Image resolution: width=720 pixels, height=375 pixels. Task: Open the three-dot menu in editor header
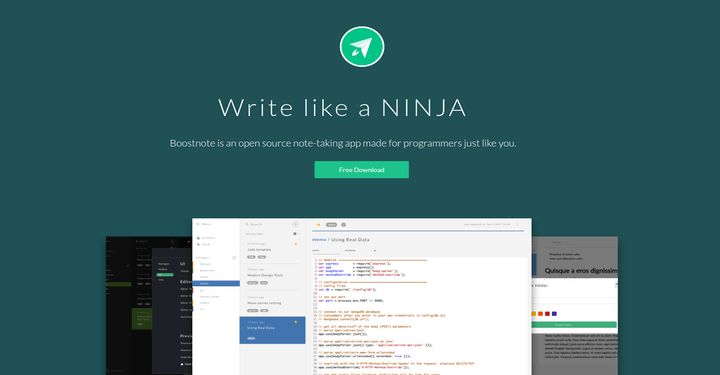coord(518,224)
